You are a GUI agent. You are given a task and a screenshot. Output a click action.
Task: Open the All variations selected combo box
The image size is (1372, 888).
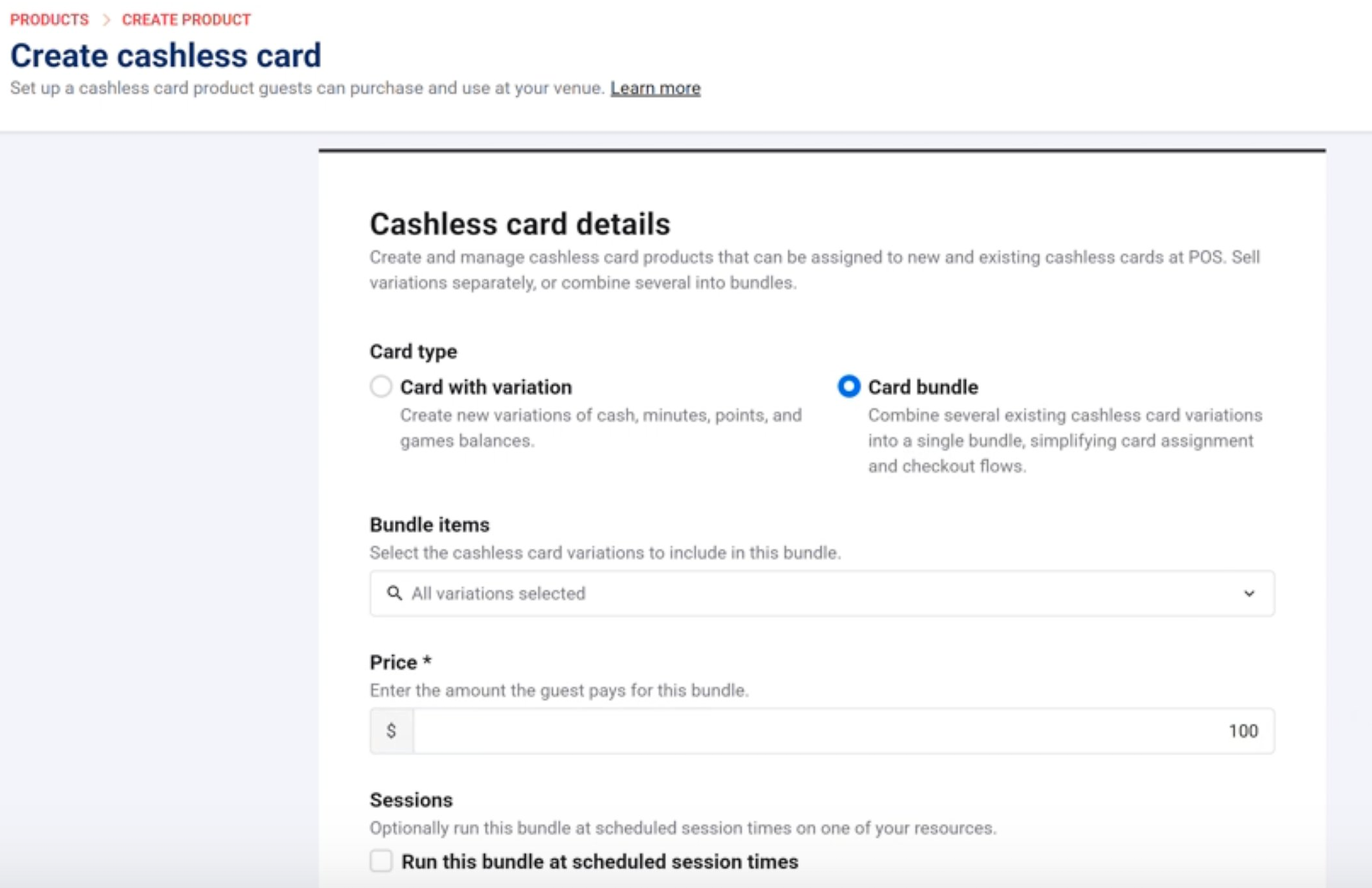click(x=822, y=593)
